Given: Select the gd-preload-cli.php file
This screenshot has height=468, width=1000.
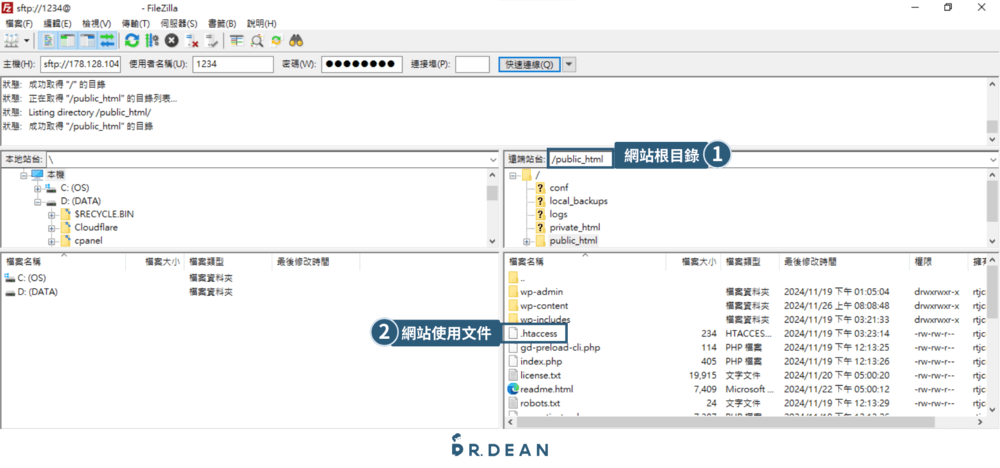Looking at the screenshot, I should click(x=560, y=347).
